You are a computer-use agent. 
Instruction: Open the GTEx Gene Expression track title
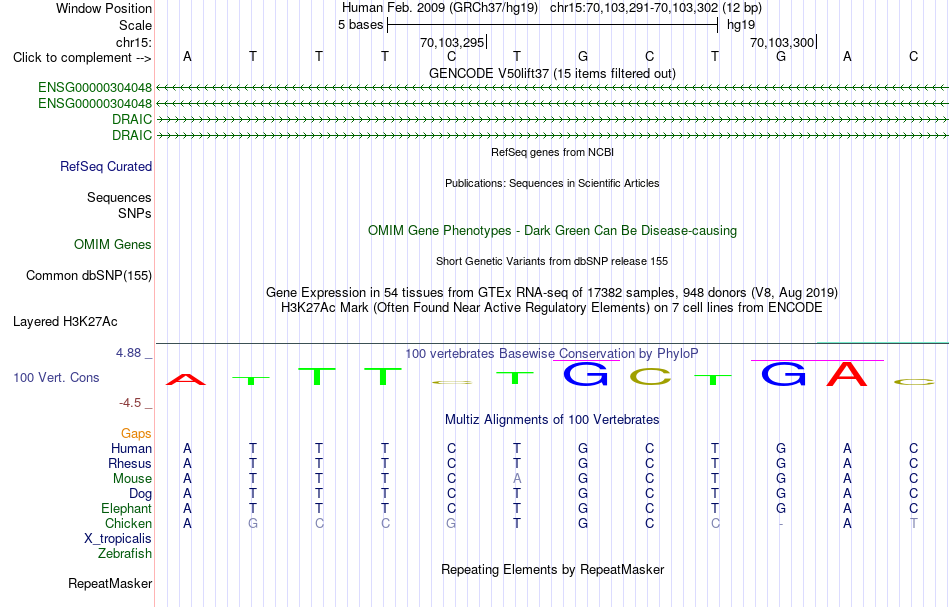pyautogui.click(x=552, y=293)
